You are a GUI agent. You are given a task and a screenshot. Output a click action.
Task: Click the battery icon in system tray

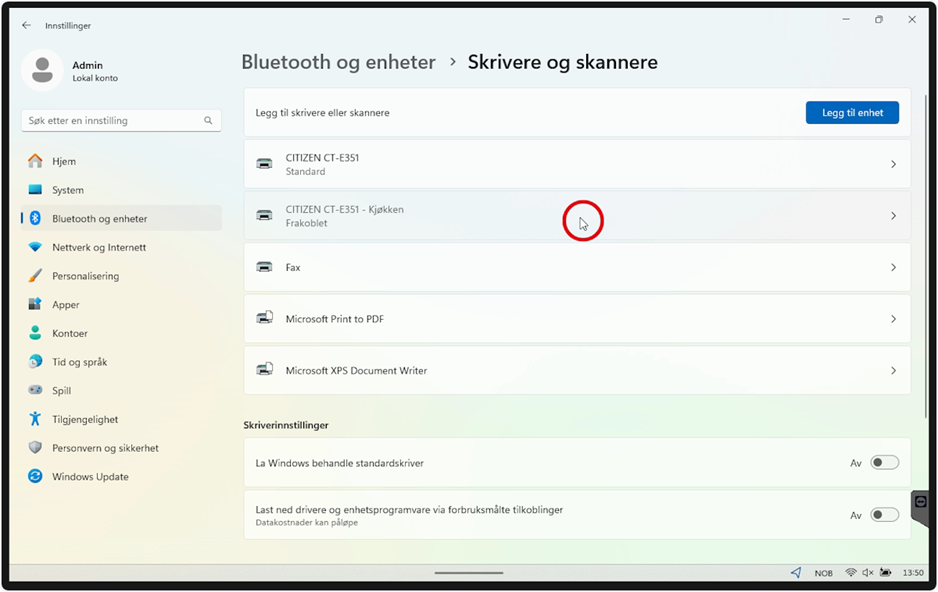tap(885, 572)
